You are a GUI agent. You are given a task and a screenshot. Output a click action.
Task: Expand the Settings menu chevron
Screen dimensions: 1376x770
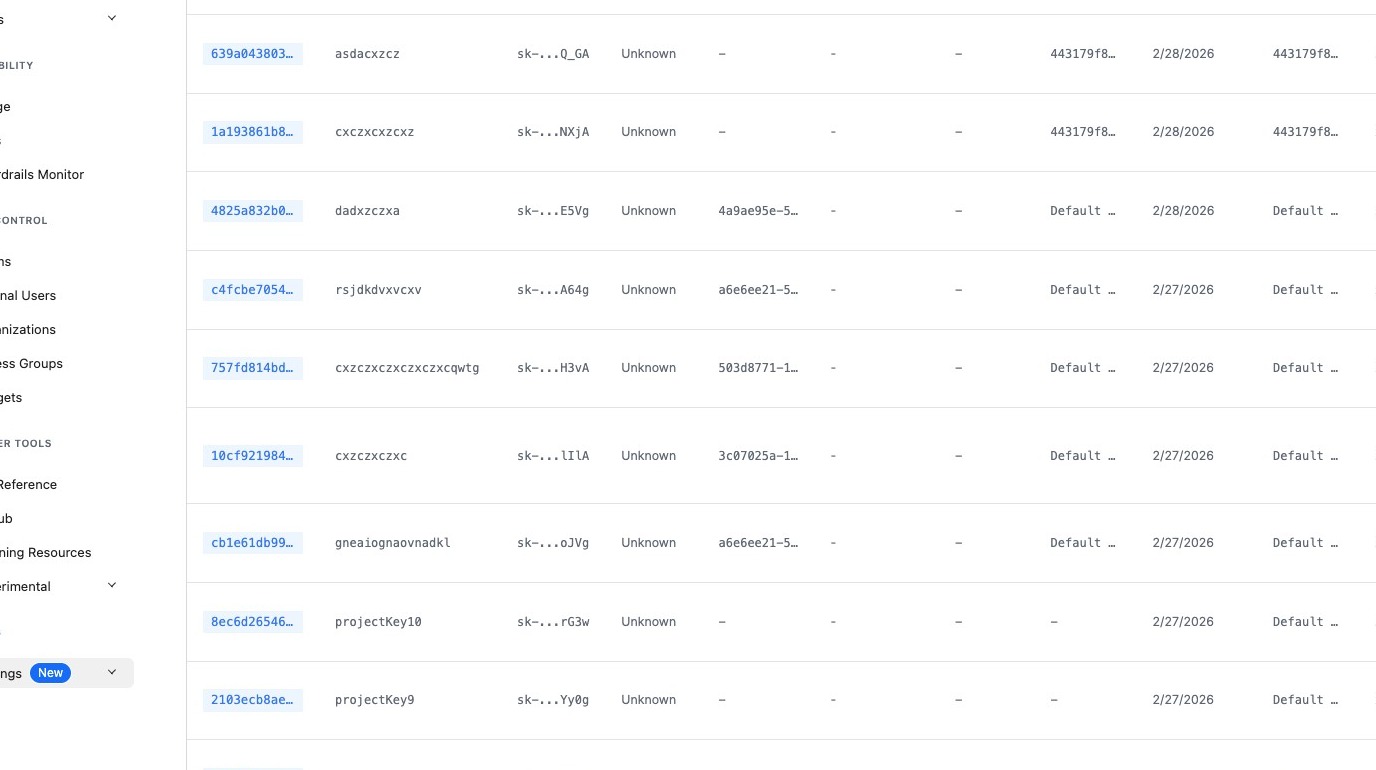click(112, 672)
